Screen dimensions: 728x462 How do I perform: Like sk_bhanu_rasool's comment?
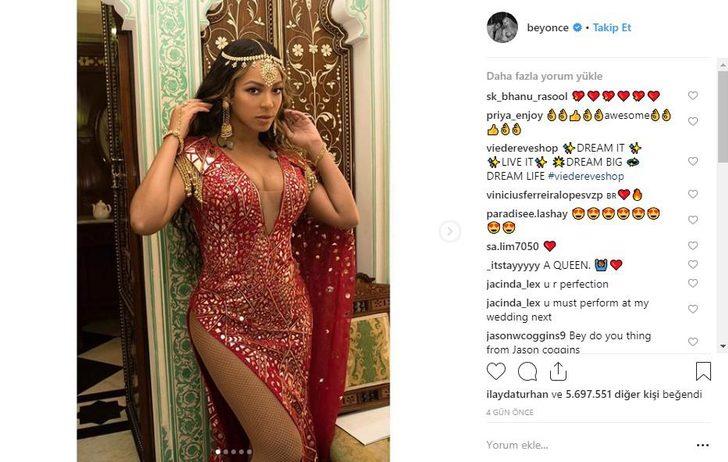tap(693, 96)
